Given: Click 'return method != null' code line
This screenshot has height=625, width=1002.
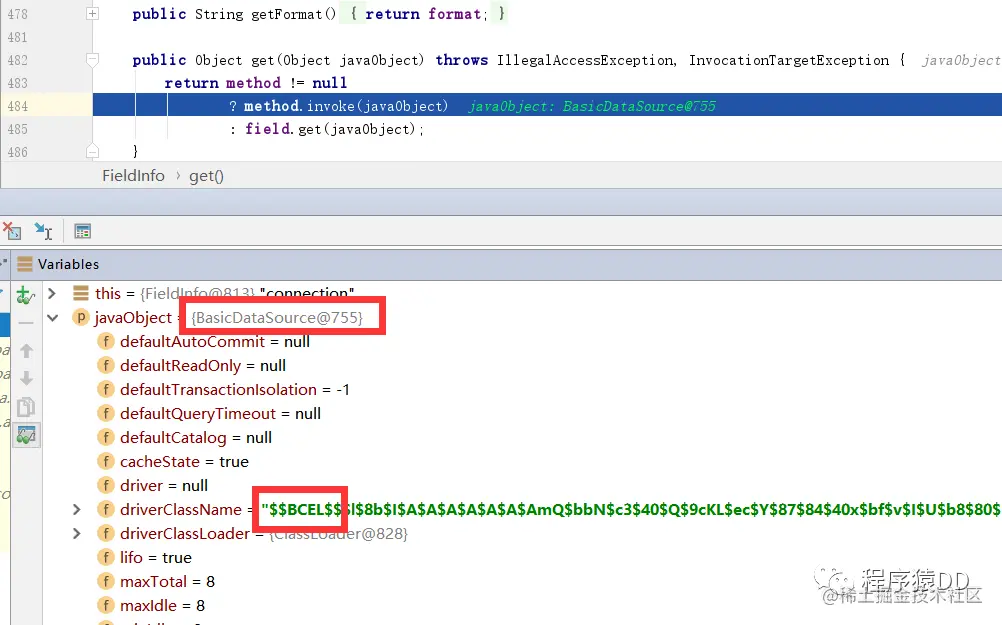Looking at the screenshot, I should (256, 83).
